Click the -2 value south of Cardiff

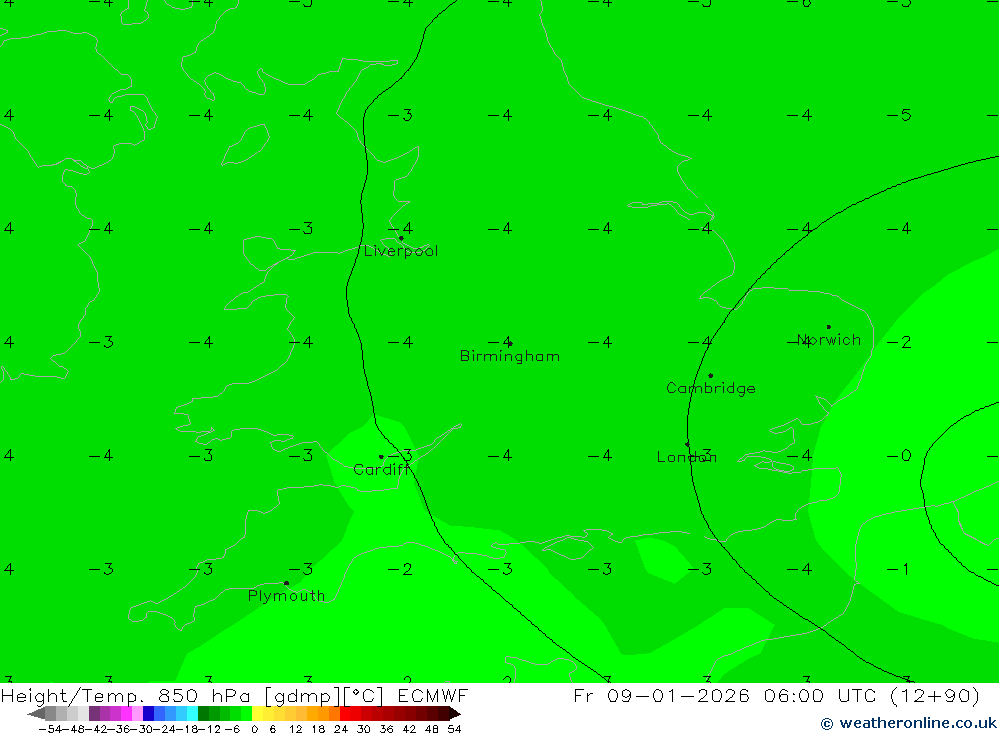point(400,568)
